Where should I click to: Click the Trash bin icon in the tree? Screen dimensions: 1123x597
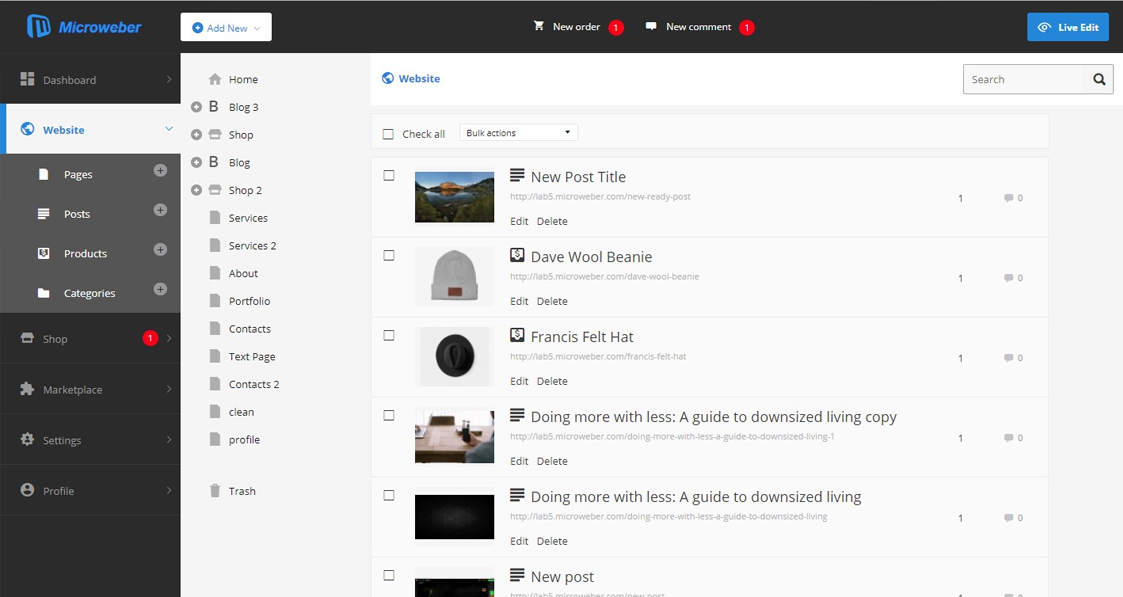214,491
